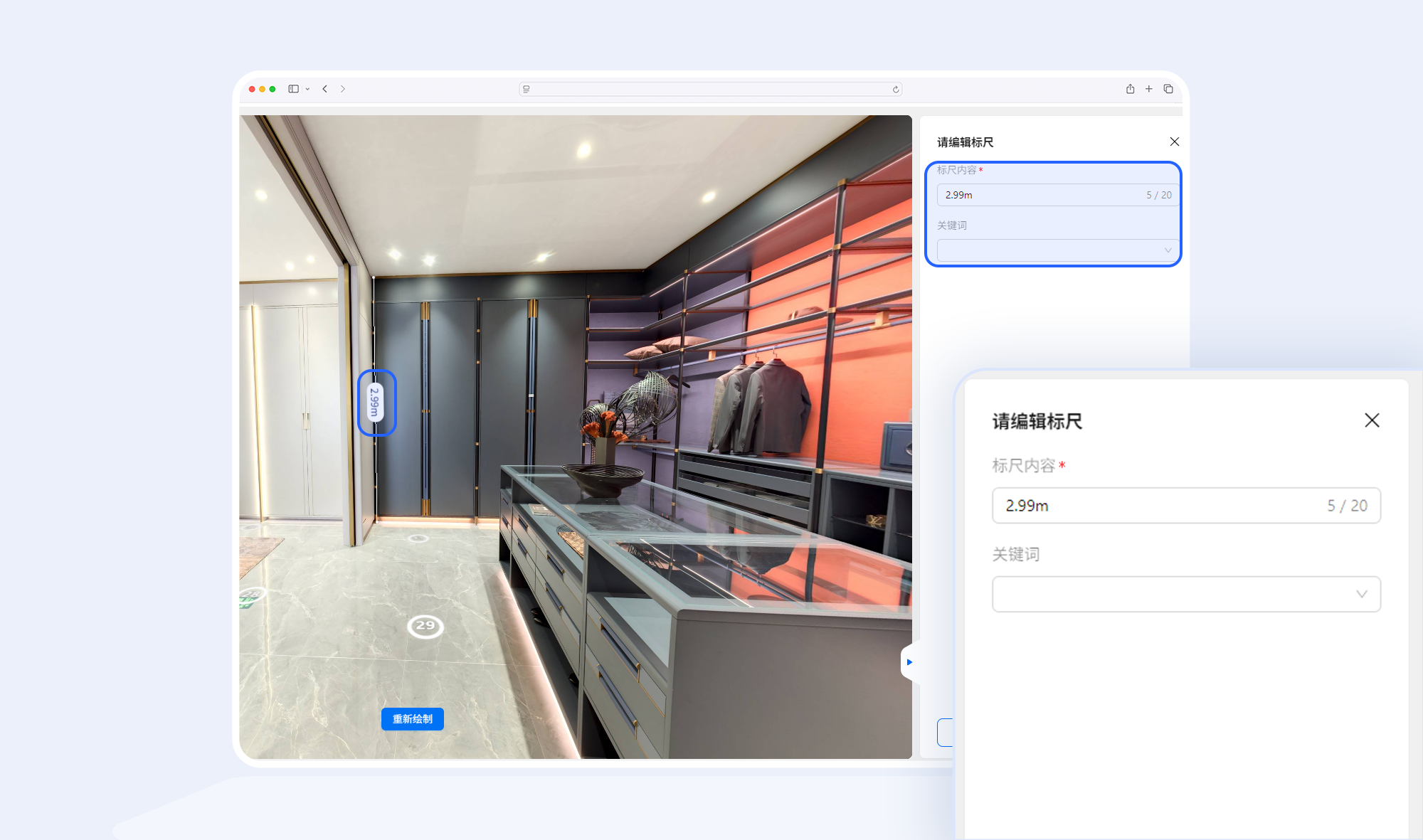Screen dimensions: 1423x840
Task: Jump to floor waypoint 29
Action: pyautogui.click(x=425, y=626)
